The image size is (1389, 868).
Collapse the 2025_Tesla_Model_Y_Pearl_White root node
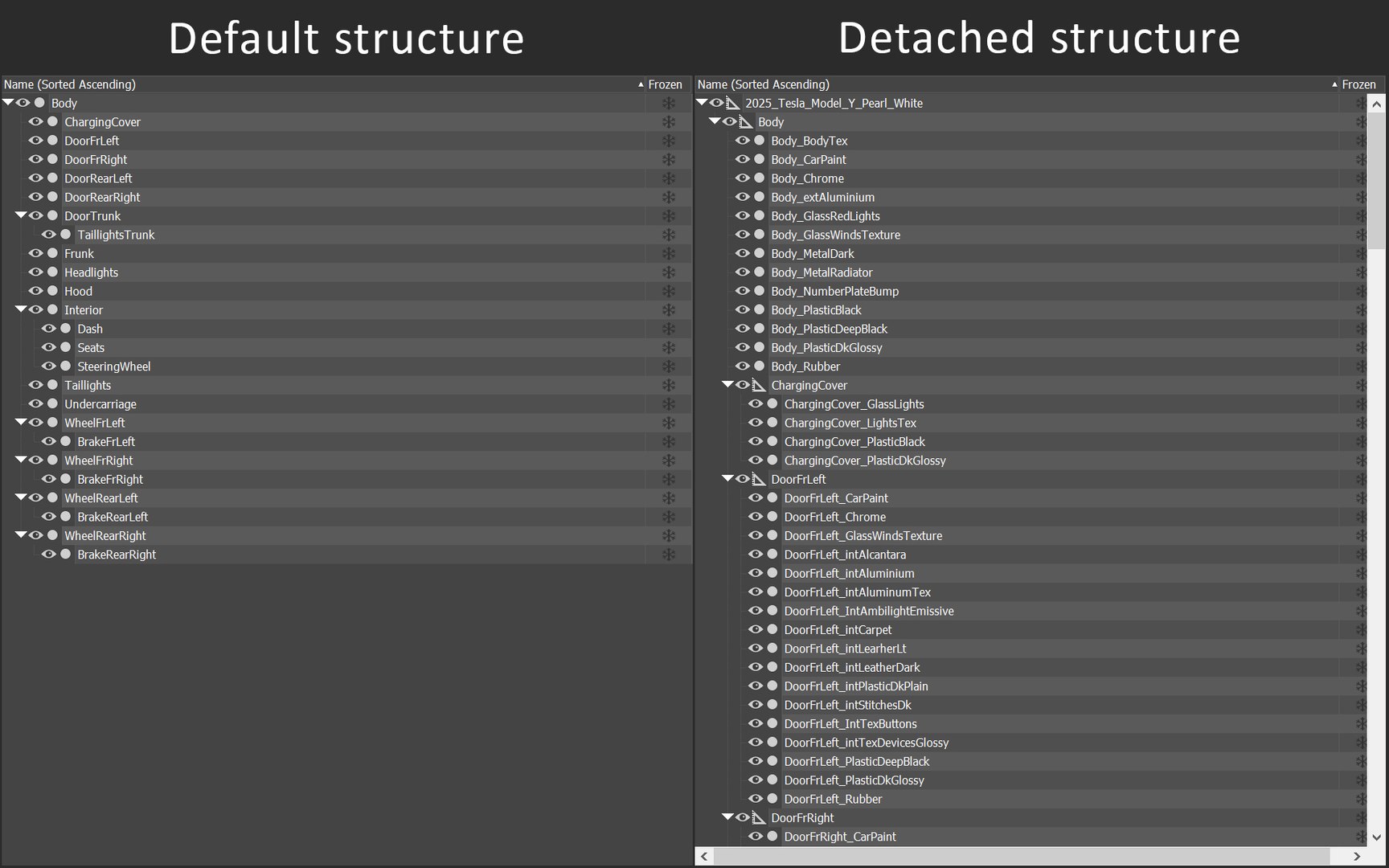tap(702, 102)
